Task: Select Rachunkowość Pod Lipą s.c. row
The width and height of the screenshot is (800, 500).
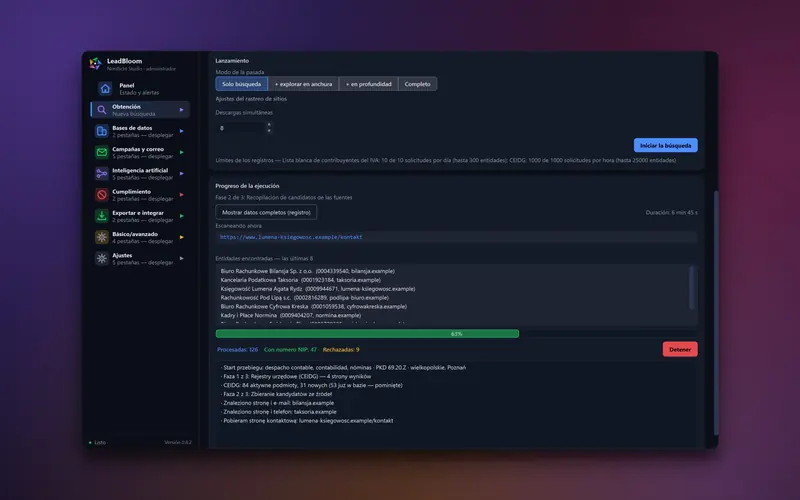Action: (305, 298)
